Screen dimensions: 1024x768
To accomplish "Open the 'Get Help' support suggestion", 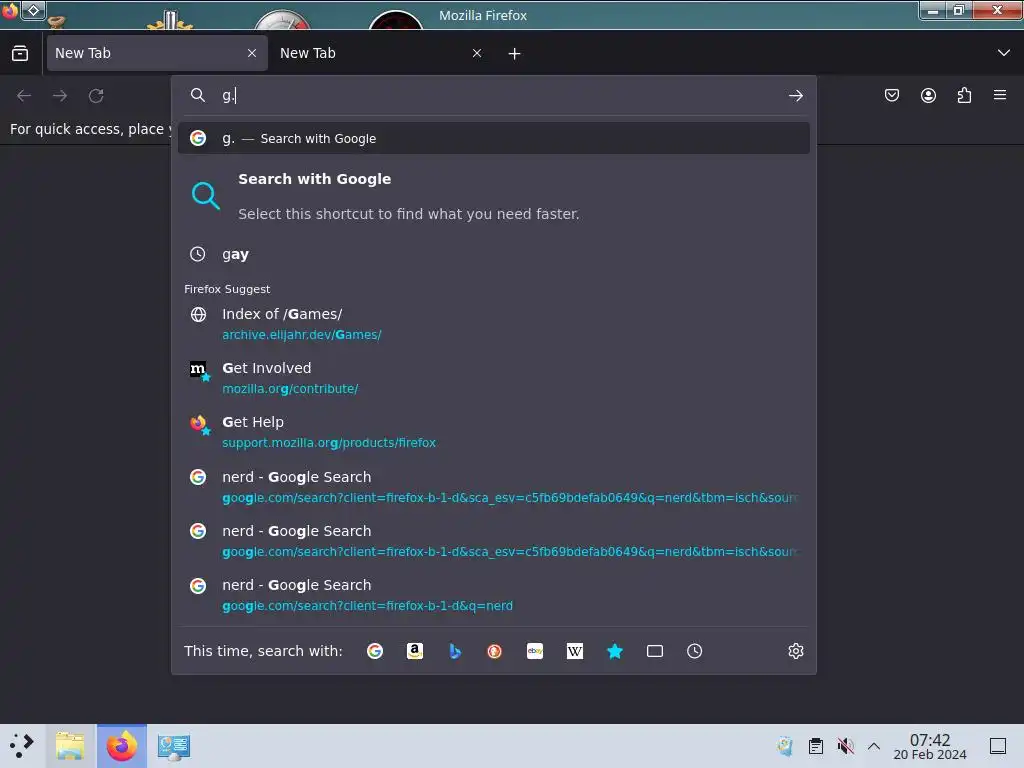I will pos(494,432).
